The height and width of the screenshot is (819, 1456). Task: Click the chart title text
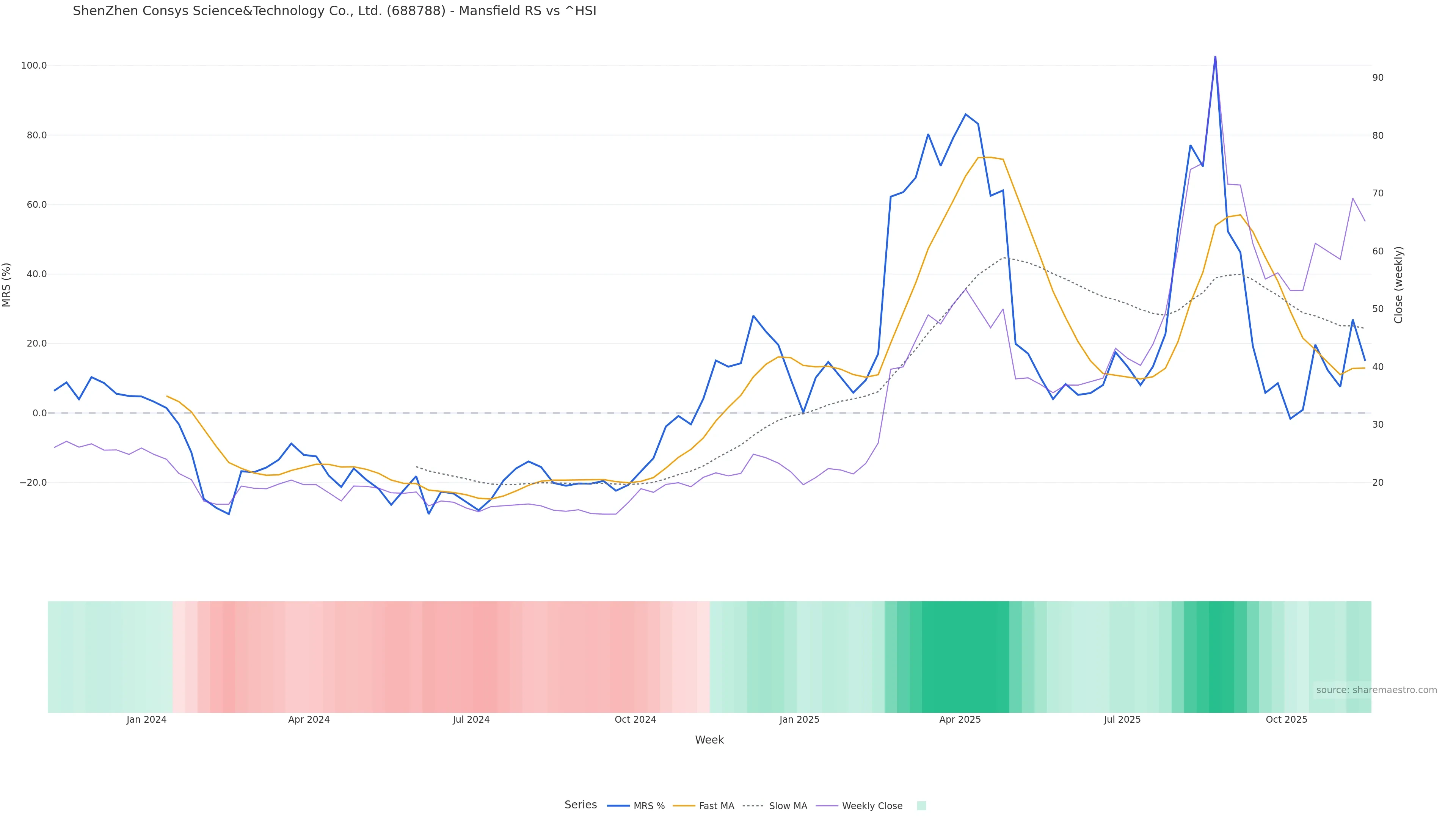[x=334, y=11]
